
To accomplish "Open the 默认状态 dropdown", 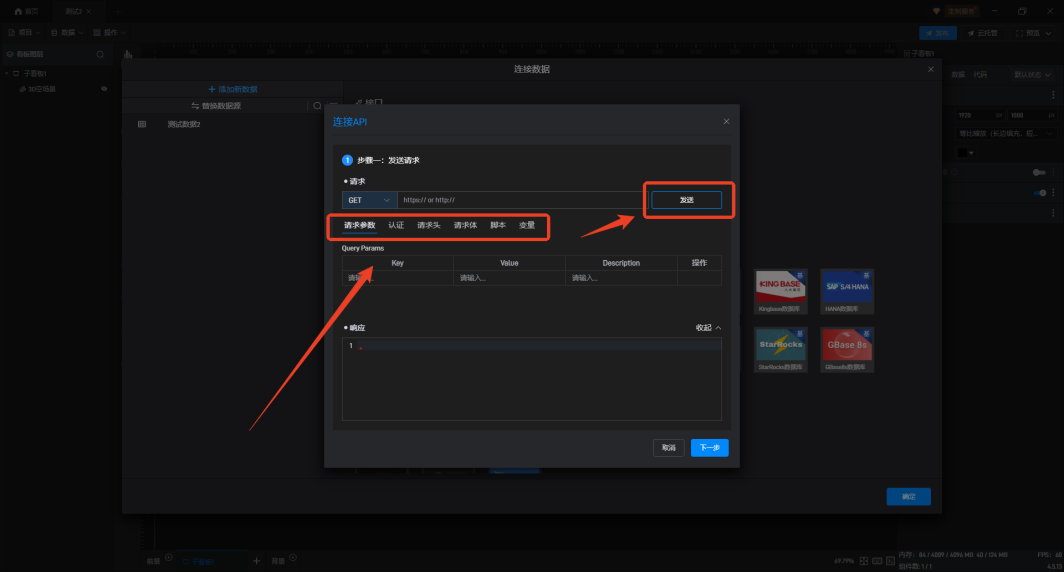I will pos(1033,75).
